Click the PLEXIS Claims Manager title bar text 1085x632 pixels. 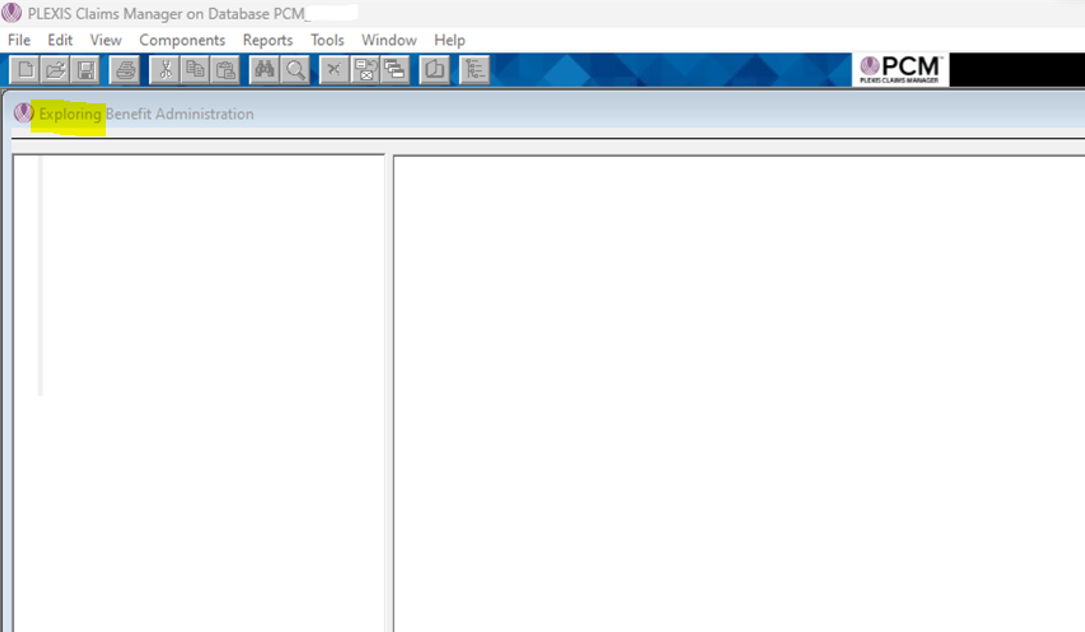point(170,13)
